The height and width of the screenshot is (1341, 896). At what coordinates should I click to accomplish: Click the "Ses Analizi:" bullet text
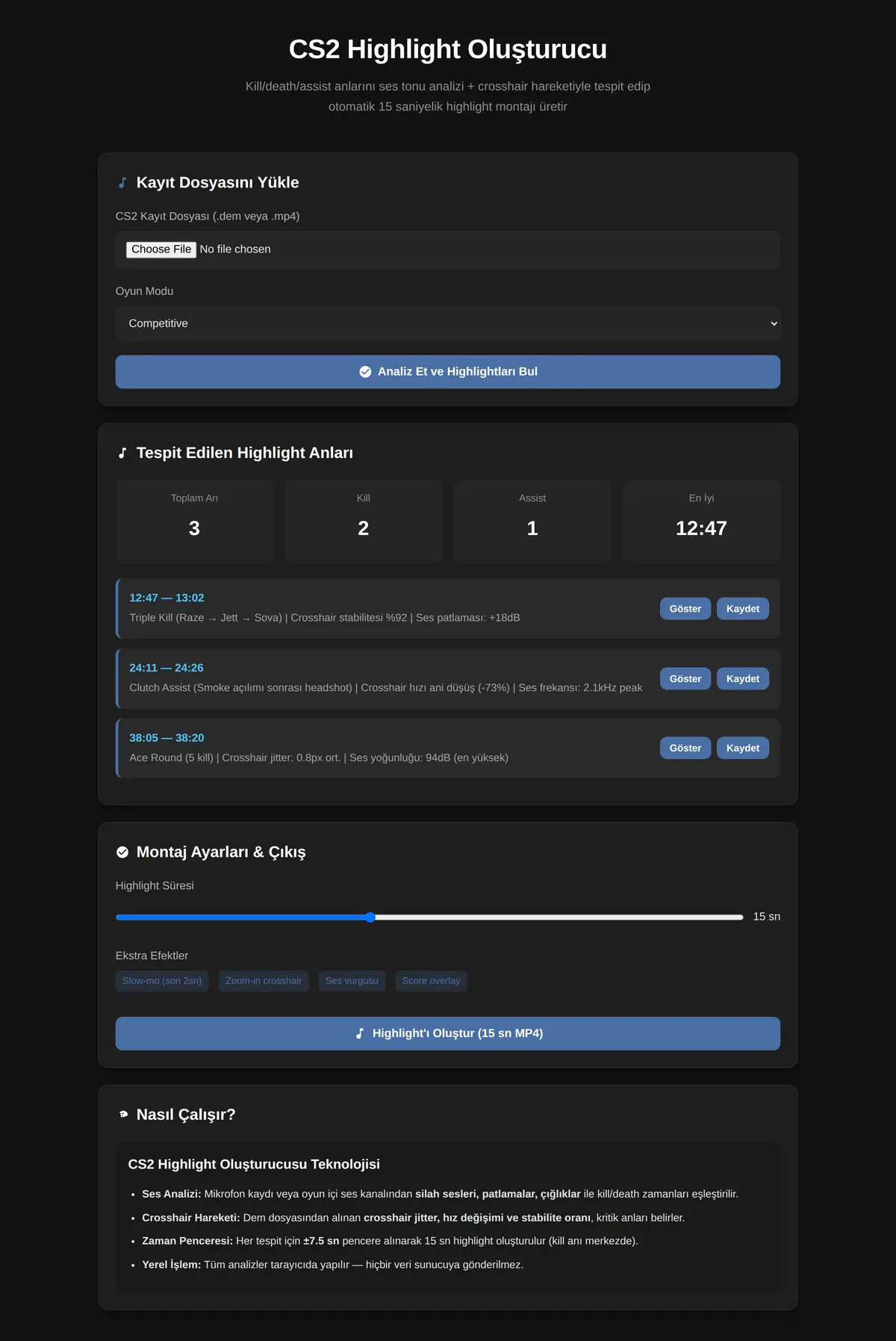[172, 1195]
